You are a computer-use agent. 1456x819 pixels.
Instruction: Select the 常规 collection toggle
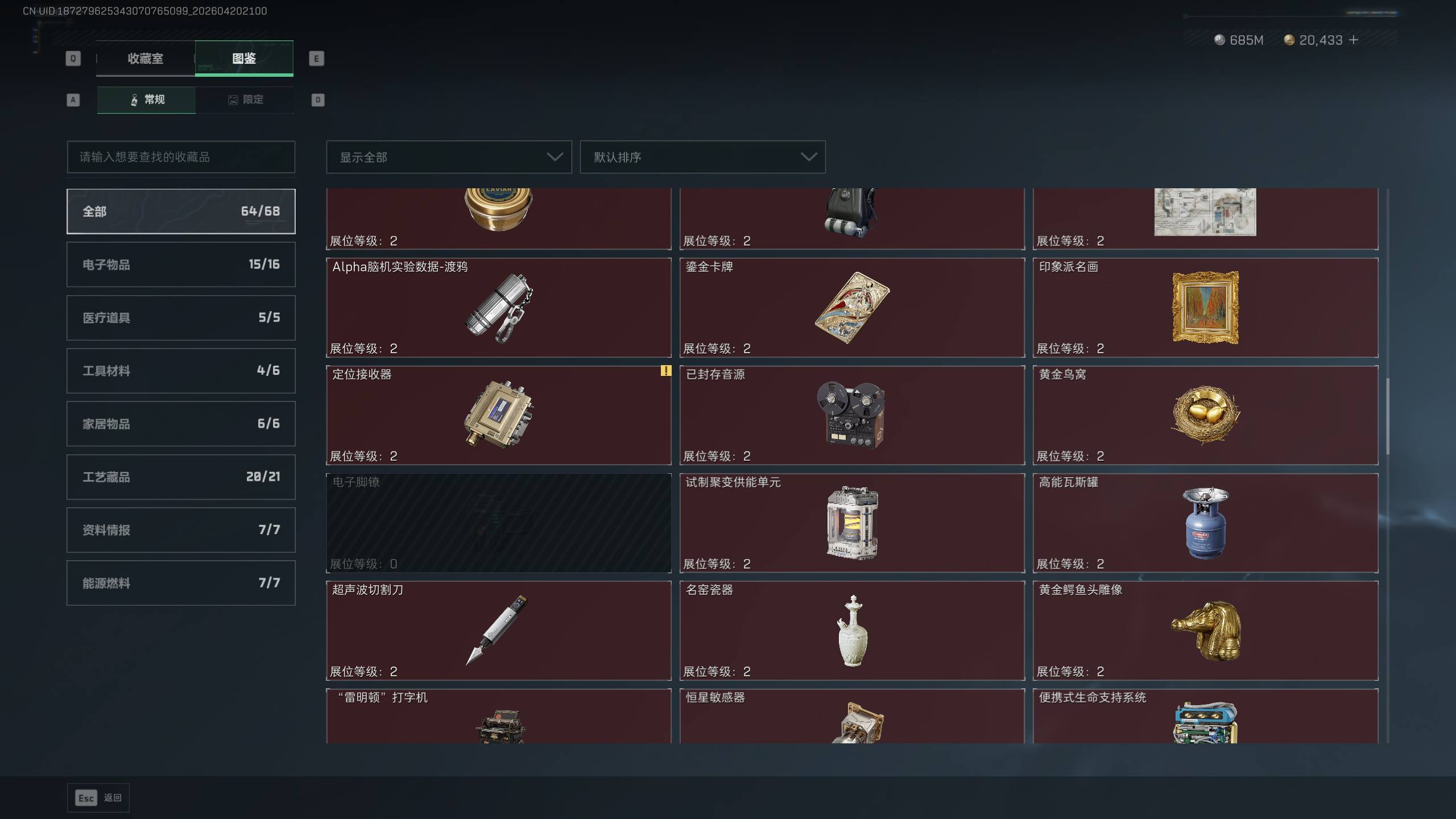(x=146, y=100)
